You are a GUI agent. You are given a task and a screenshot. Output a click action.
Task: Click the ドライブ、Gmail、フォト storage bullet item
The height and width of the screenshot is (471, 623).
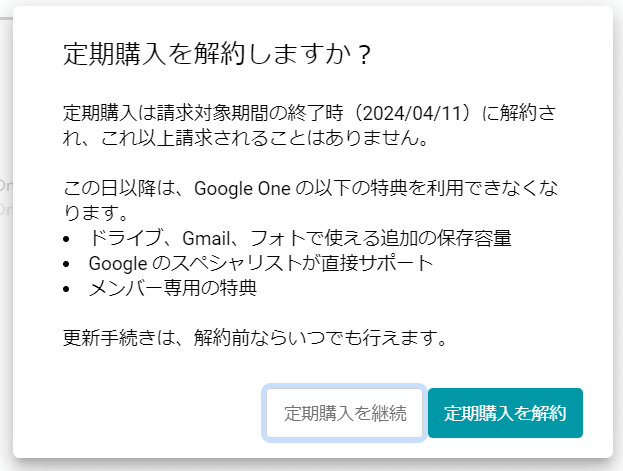tap(300, 238)
